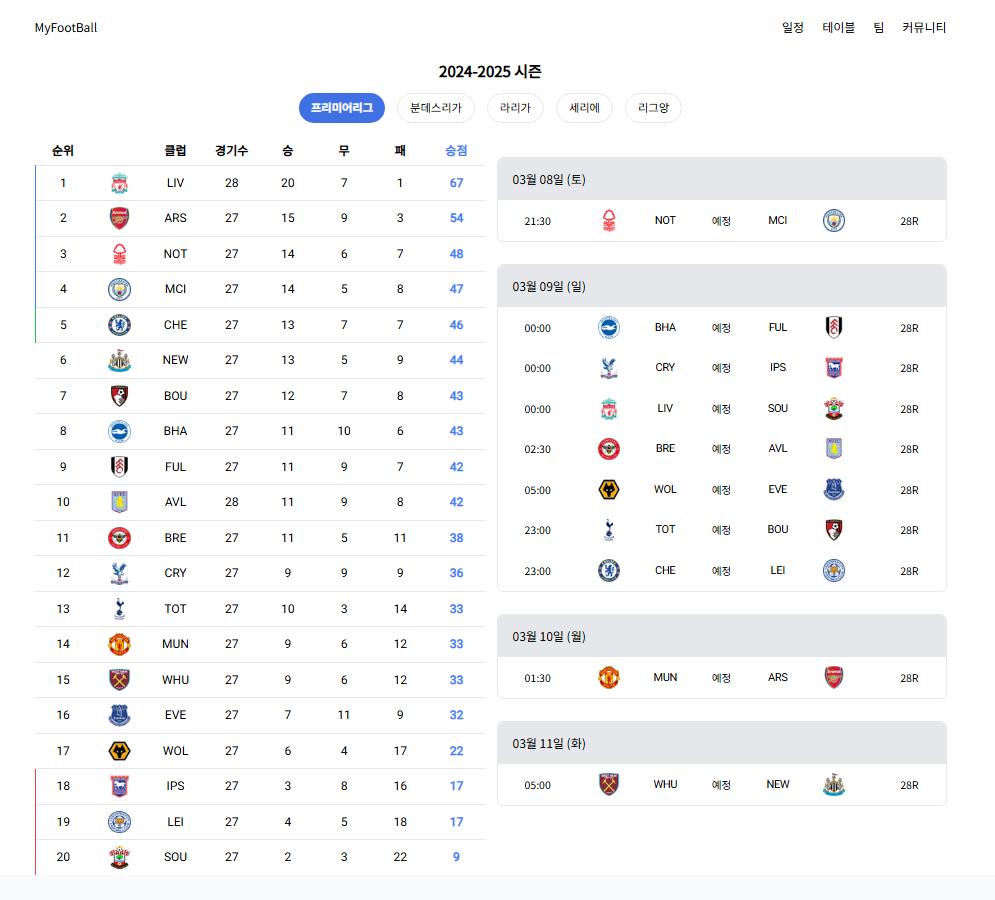Select the 리그앙 league tab

653,108
